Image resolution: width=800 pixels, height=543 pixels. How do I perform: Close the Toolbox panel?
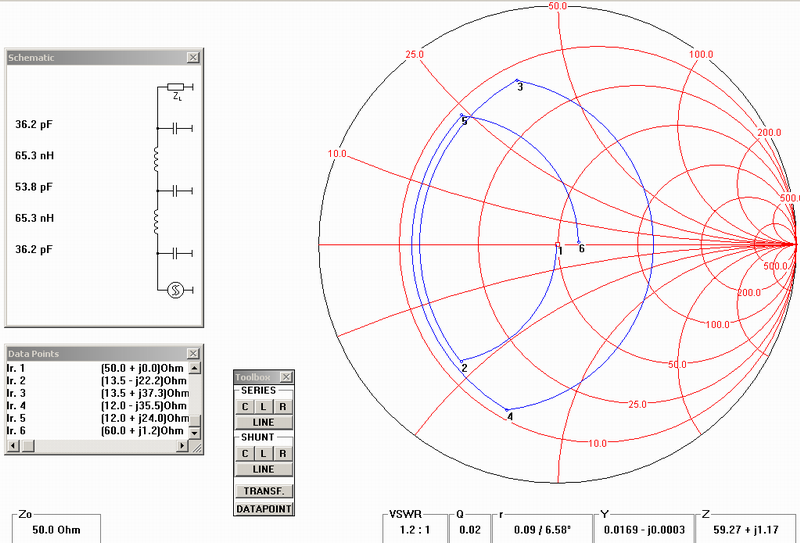(x=286, y=377)
